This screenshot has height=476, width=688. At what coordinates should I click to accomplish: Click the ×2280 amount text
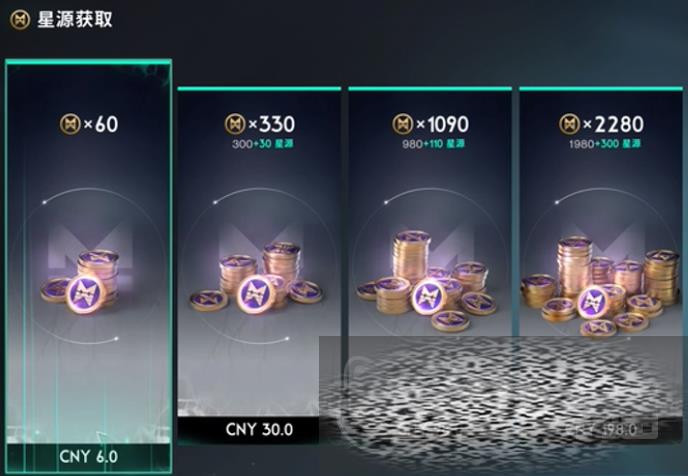coord(613,124)
